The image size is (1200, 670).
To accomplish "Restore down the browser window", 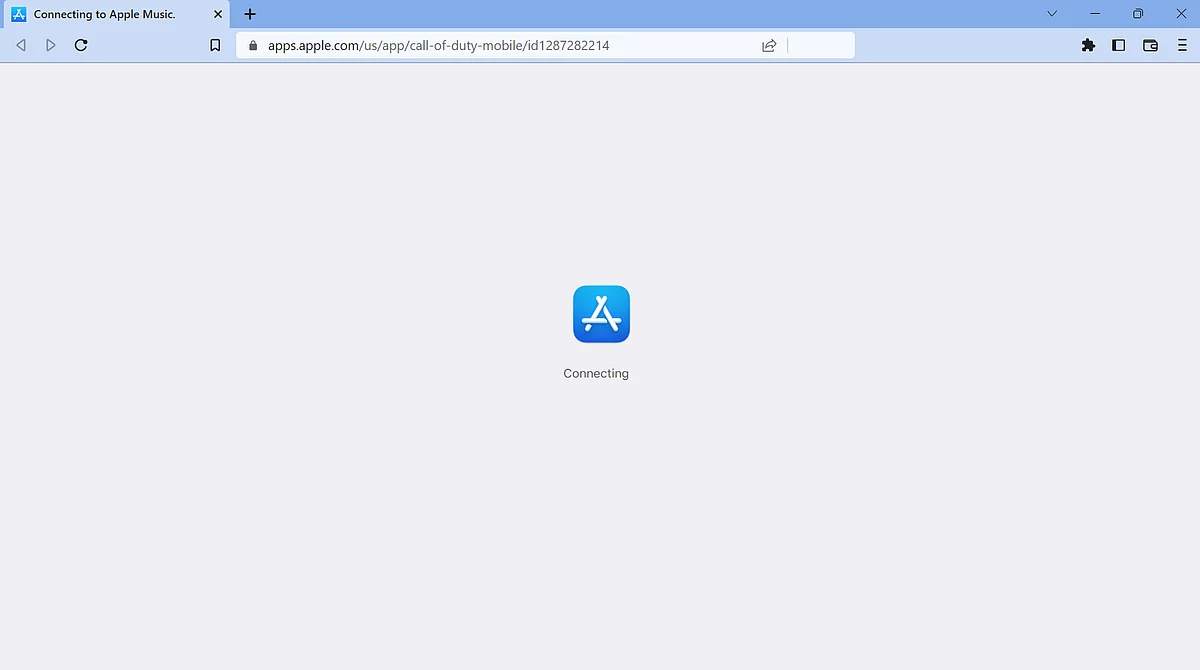I will point(1137,14).
